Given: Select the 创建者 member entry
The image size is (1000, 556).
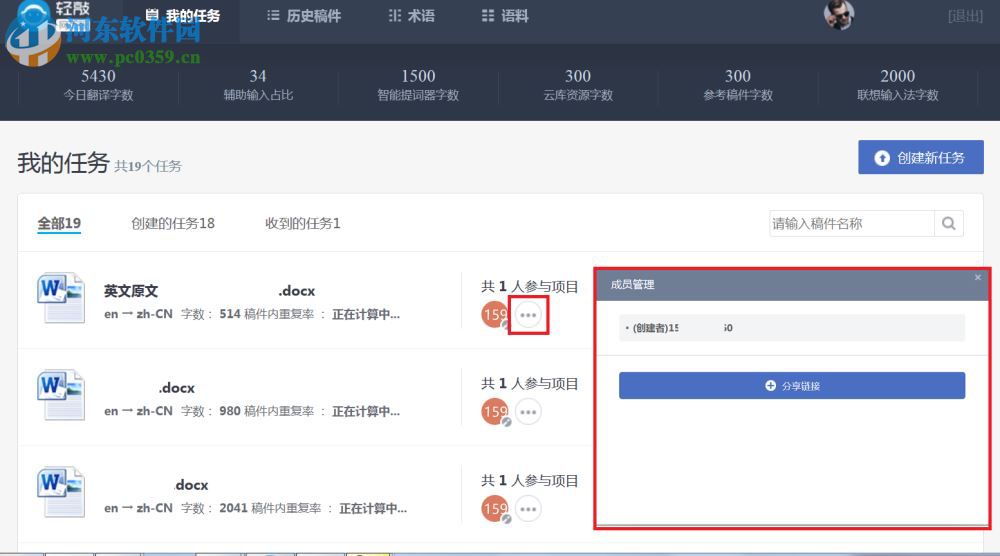Looking at the screenshot, I should 791,328.
